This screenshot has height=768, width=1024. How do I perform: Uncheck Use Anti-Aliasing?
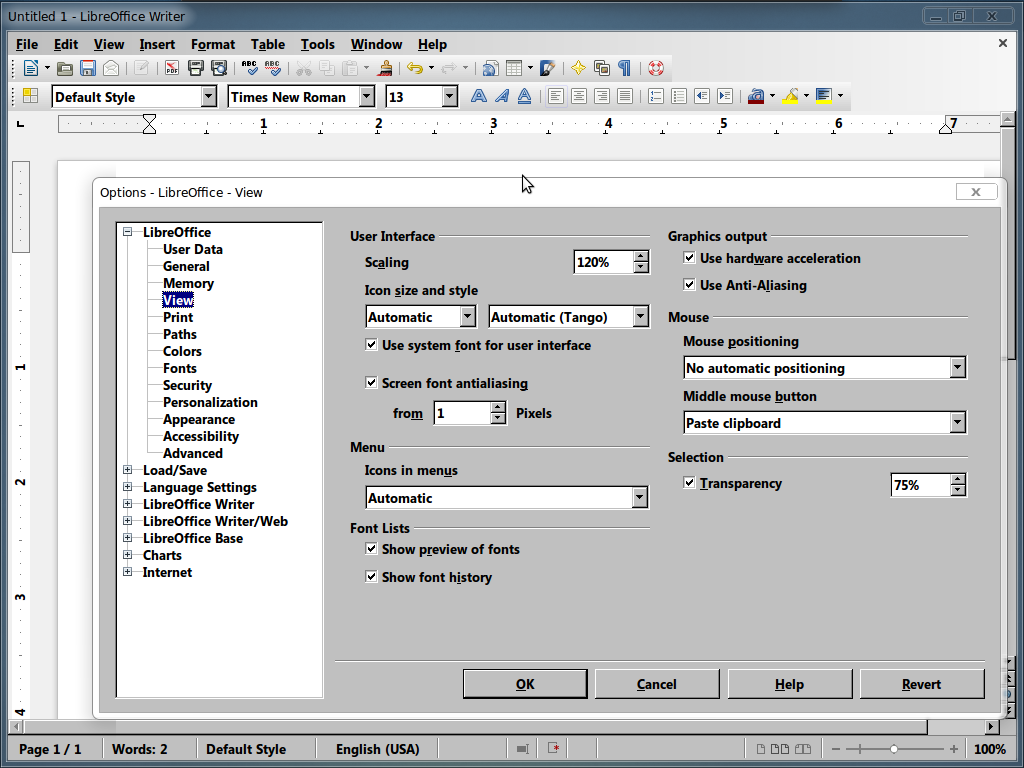(x=689, y=285)
